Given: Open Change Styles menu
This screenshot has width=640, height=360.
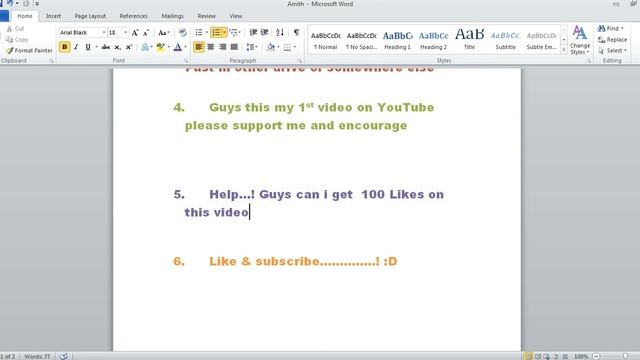Looking at the screenshot, I should [x=580, y=40].
